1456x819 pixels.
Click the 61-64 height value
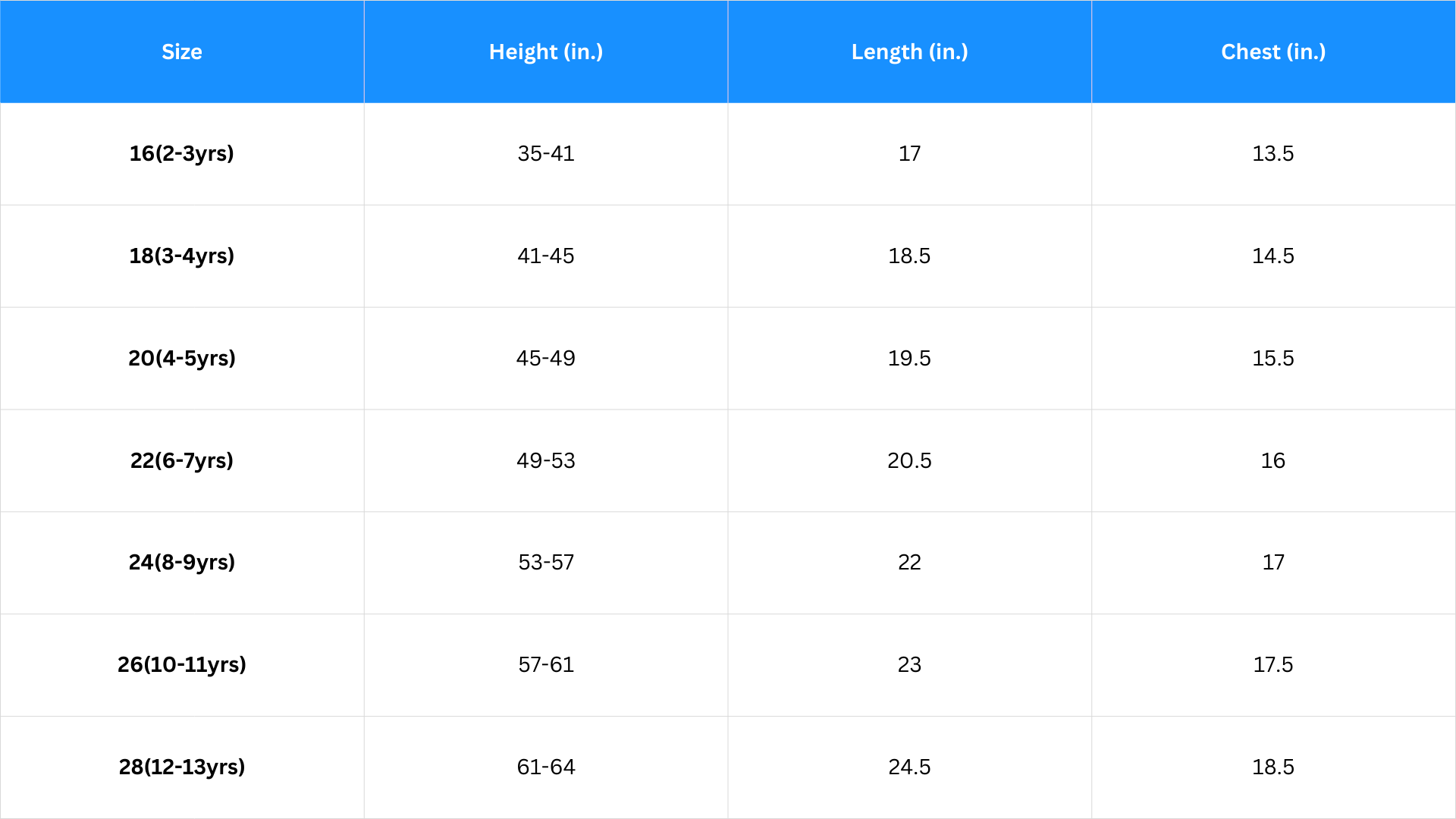click(546, 767)
